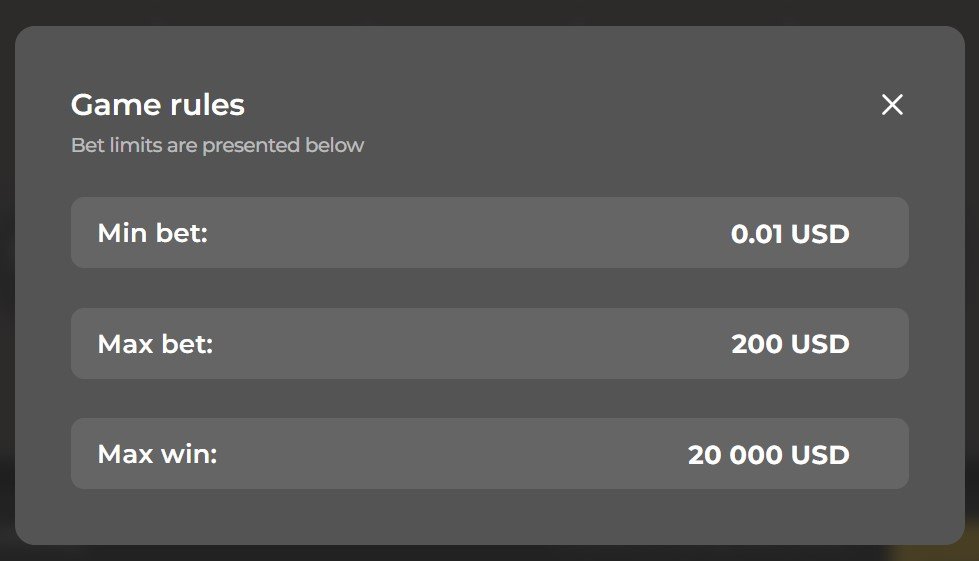Select the 200 amount in Max bet row
The width and height of the screenshot is (979, 561).
tap(757, 345)
